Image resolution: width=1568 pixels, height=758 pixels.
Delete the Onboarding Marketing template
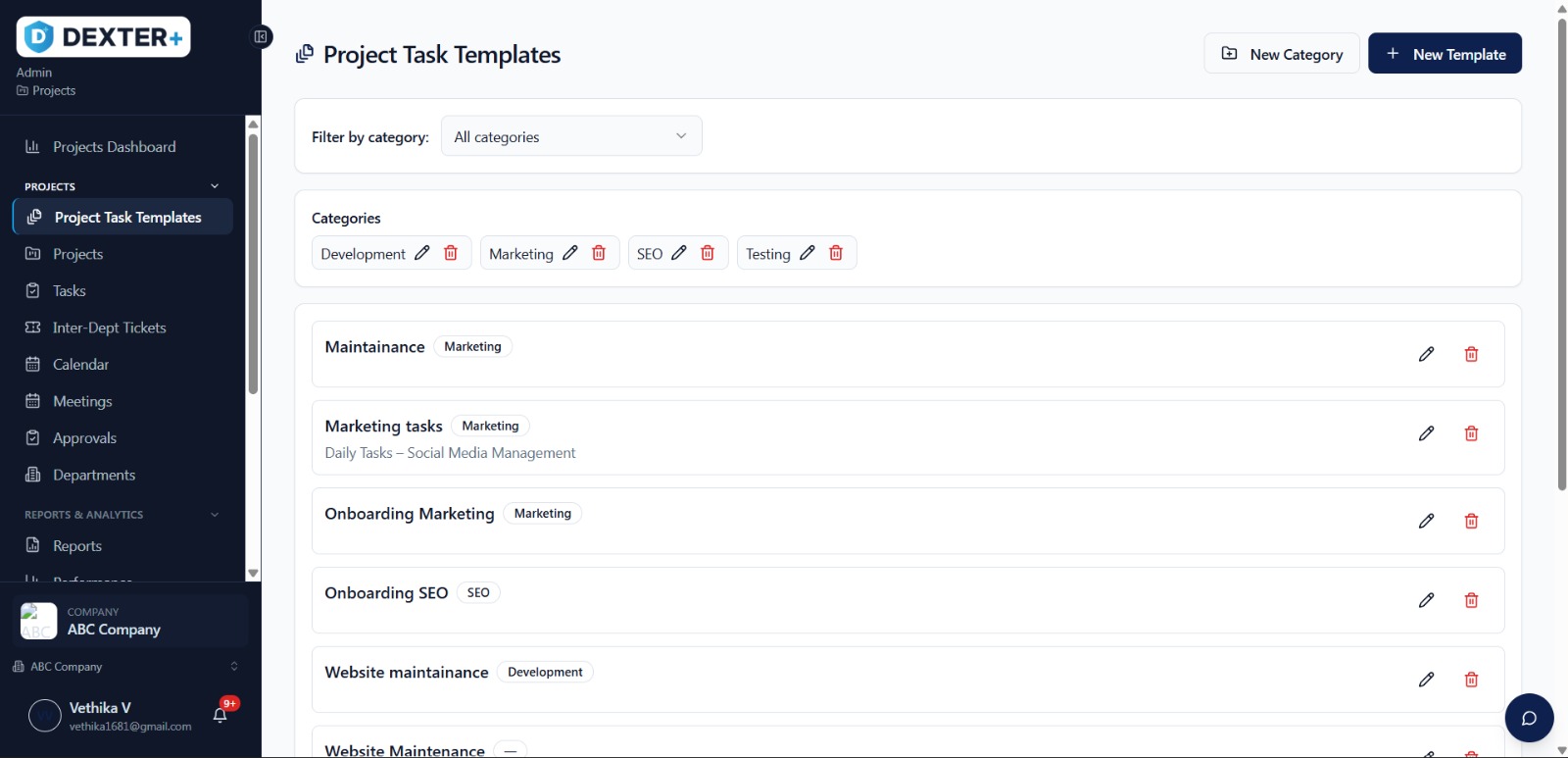click(1471, 521)
